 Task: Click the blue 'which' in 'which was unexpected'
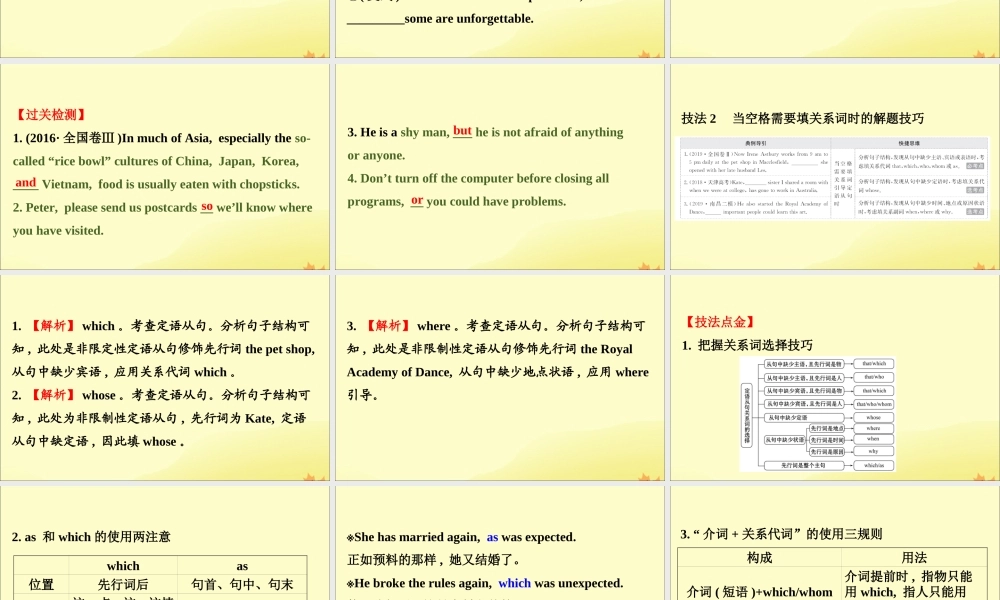[515, 583]
